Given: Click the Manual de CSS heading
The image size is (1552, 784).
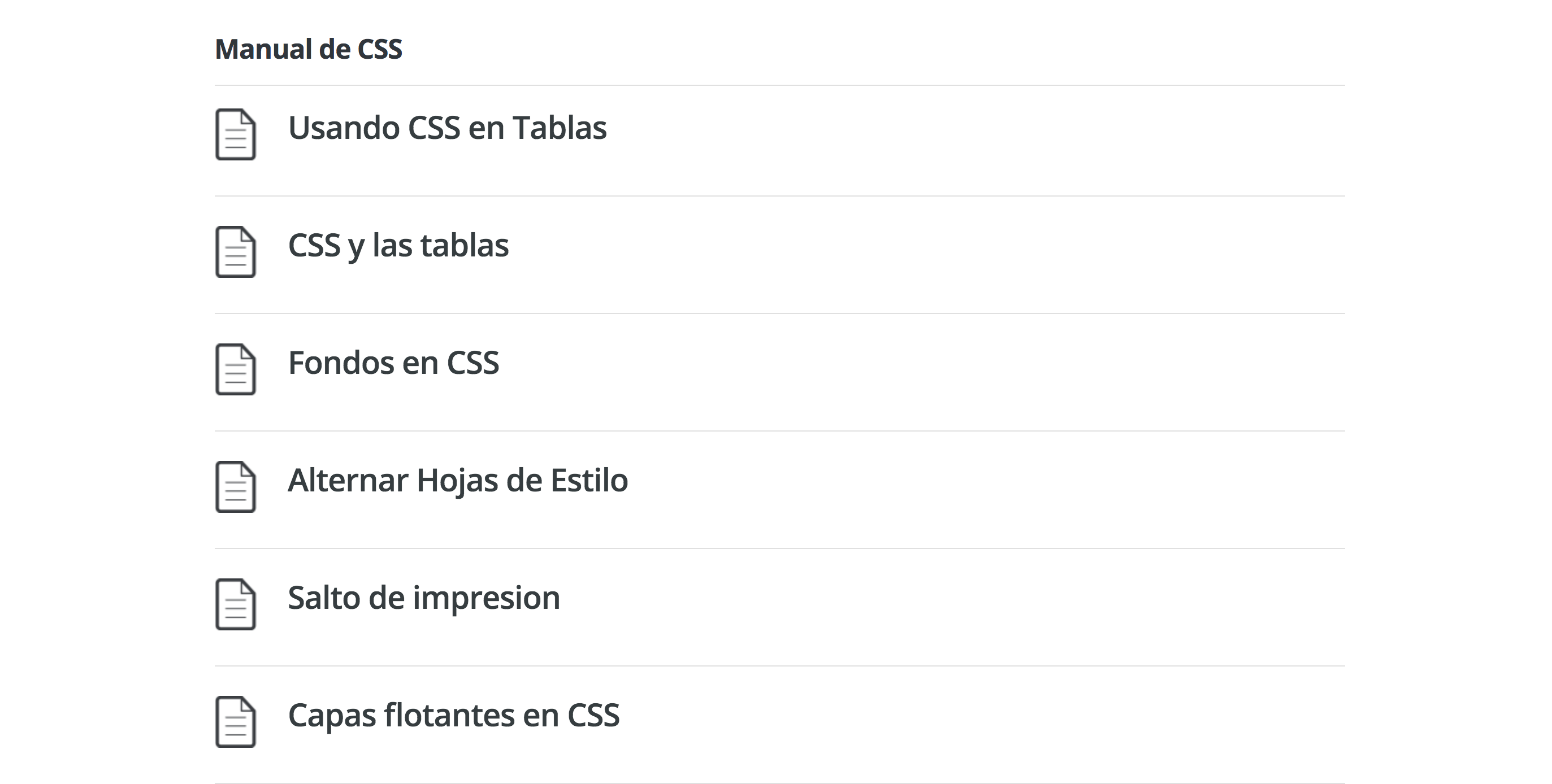Looking at the screenshot, I should click(309, 49).
